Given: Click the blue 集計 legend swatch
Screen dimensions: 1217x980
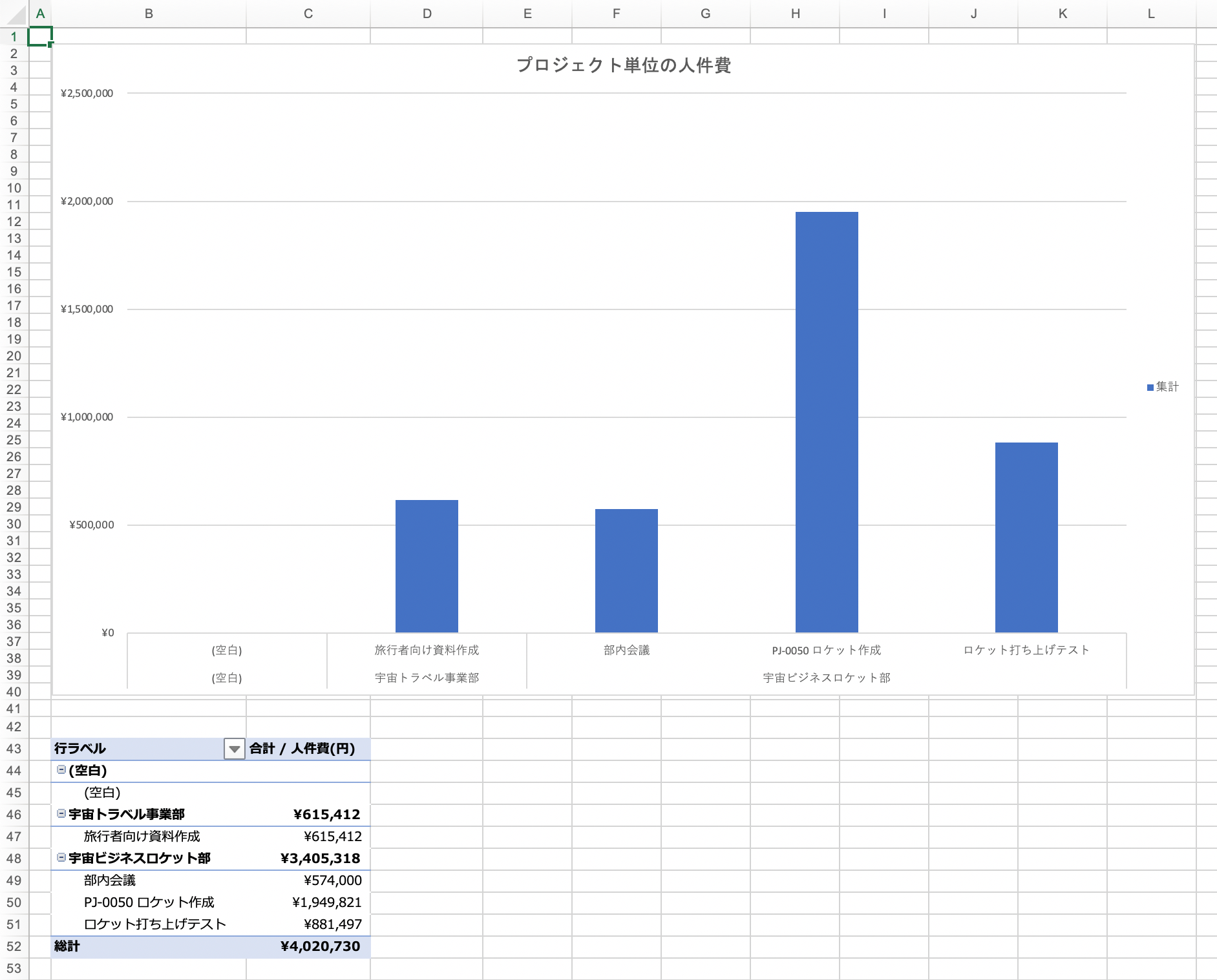Looking at the screenshot, I should (1150, 388).
